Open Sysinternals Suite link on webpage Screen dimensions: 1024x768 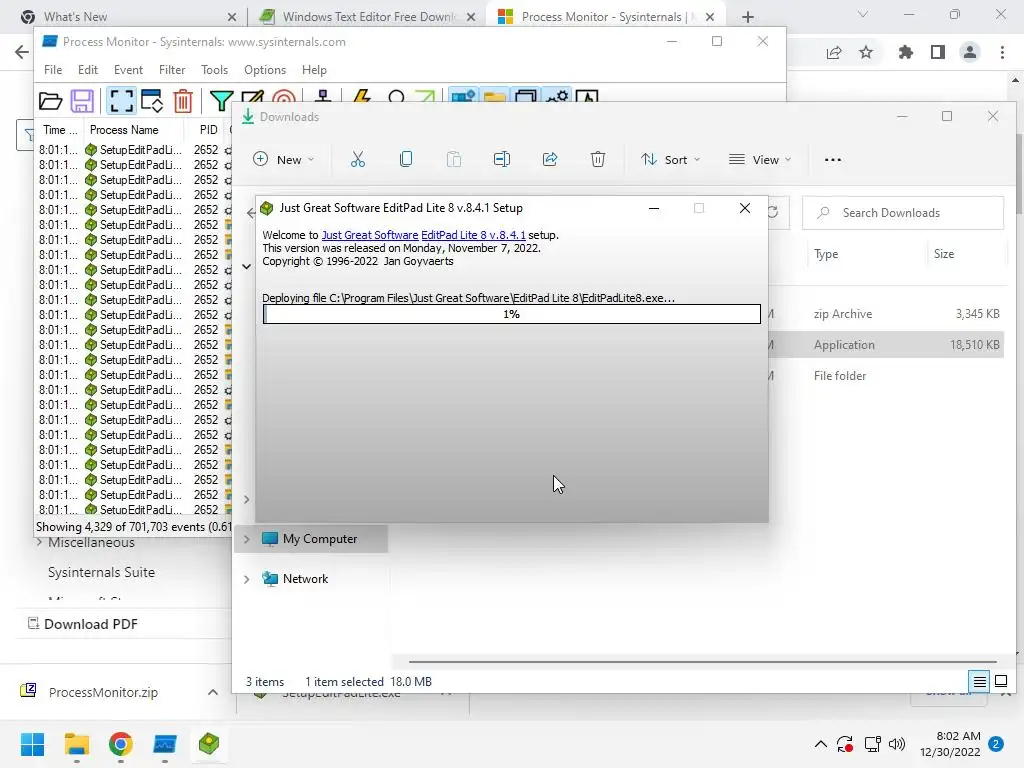click(101, 573)
